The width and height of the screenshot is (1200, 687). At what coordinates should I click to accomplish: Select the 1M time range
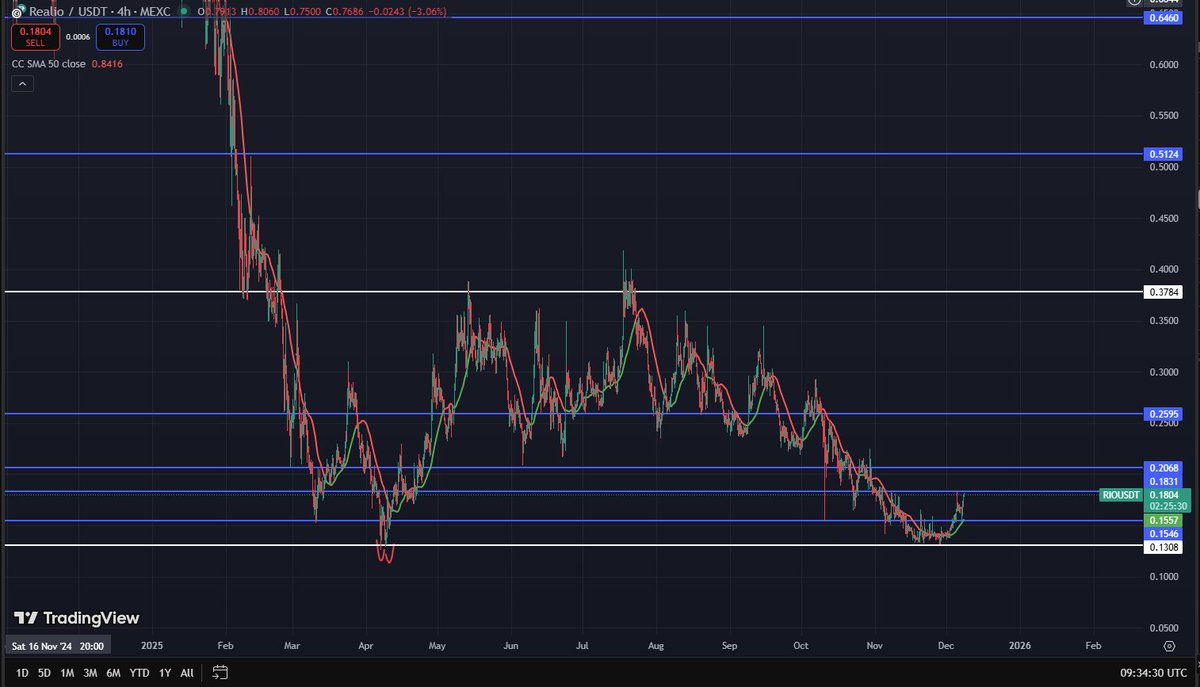click(67, 673)
